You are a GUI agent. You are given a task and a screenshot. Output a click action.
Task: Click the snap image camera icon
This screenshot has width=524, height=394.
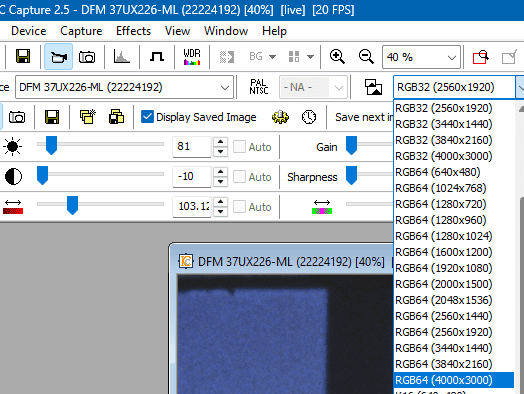87,57
